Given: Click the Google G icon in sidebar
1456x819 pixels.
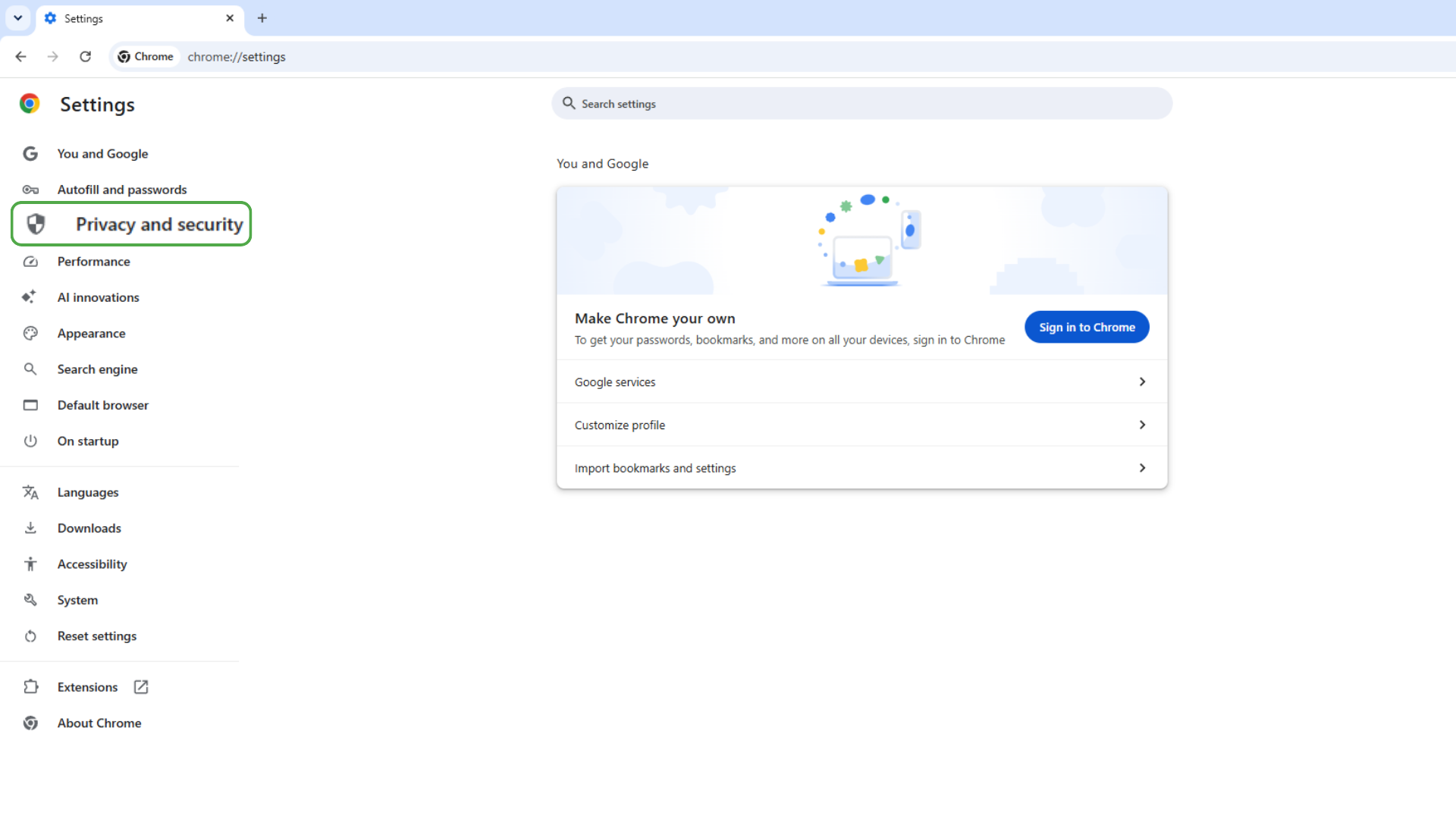Looking at the screenshot, I should pos(30,154).
